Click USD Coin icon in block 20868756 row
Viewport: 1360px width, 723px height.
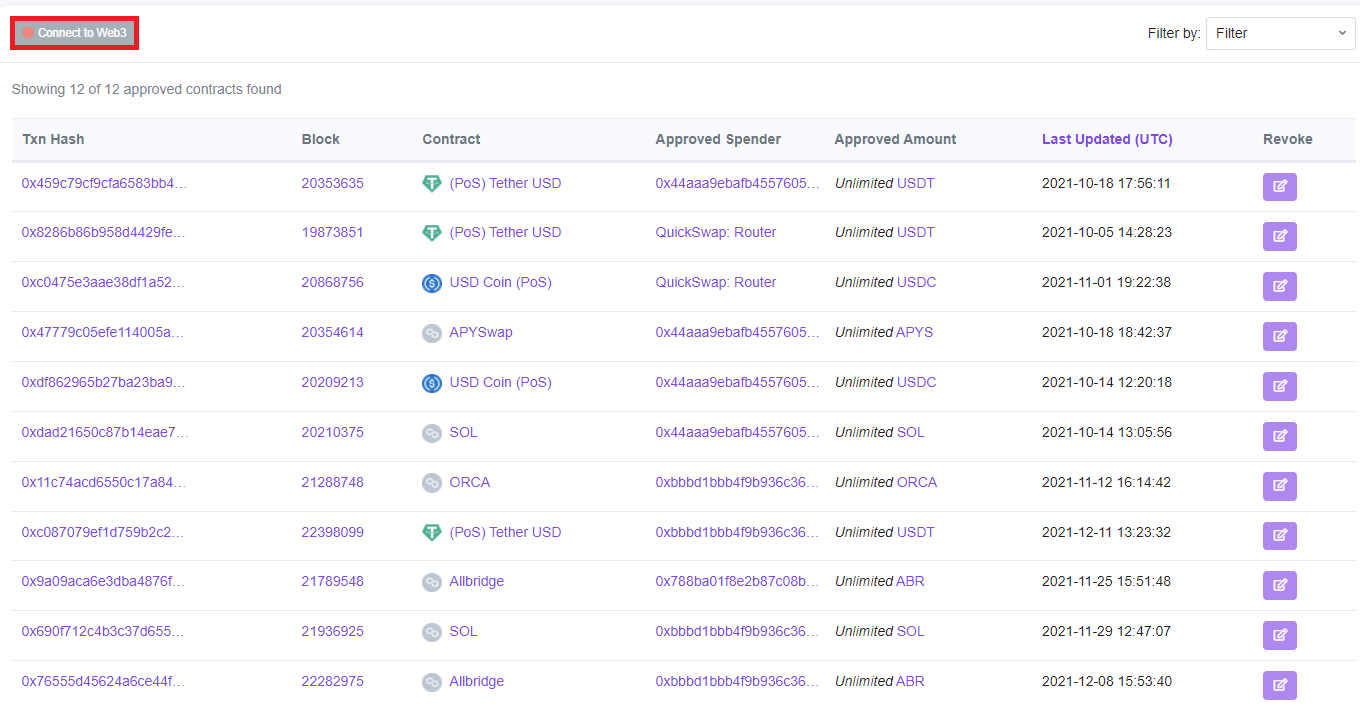432,283
